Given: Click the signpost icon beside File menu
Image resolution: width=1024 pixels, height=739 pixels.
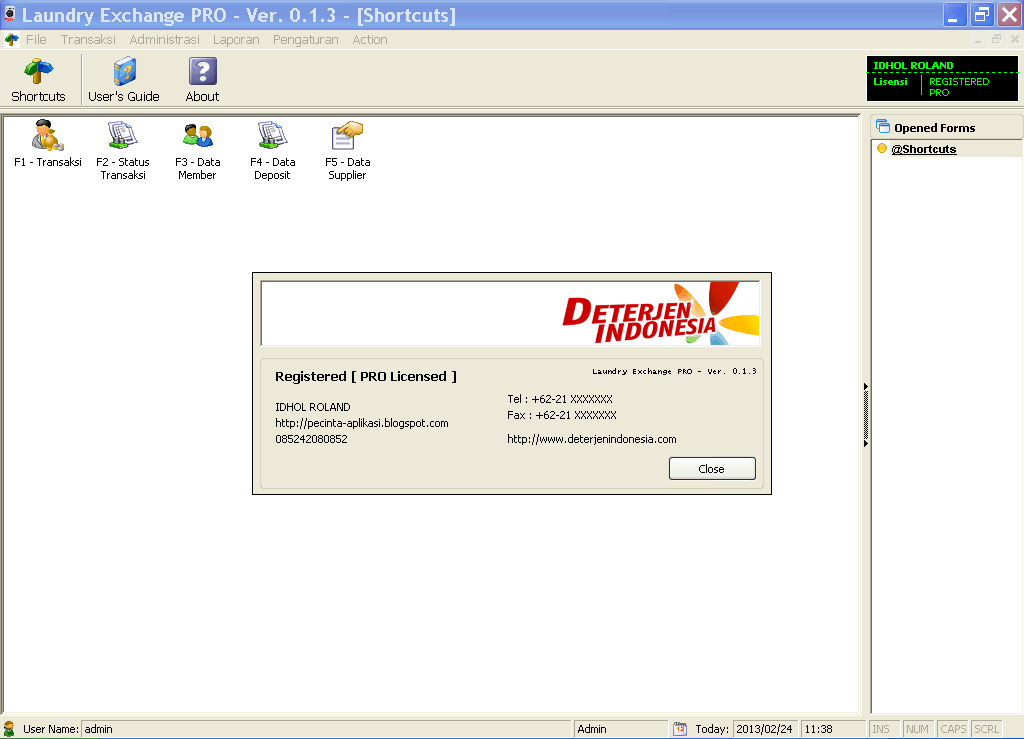Looking at the screenshot, I should [12, 40].
